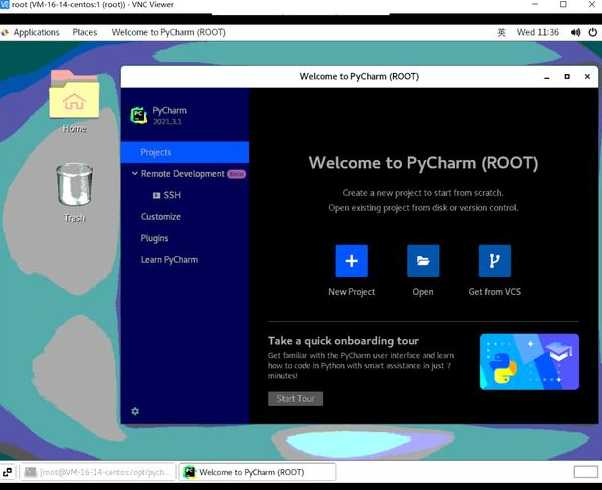Select the Projects tab
602x490 pixels.
185,152
